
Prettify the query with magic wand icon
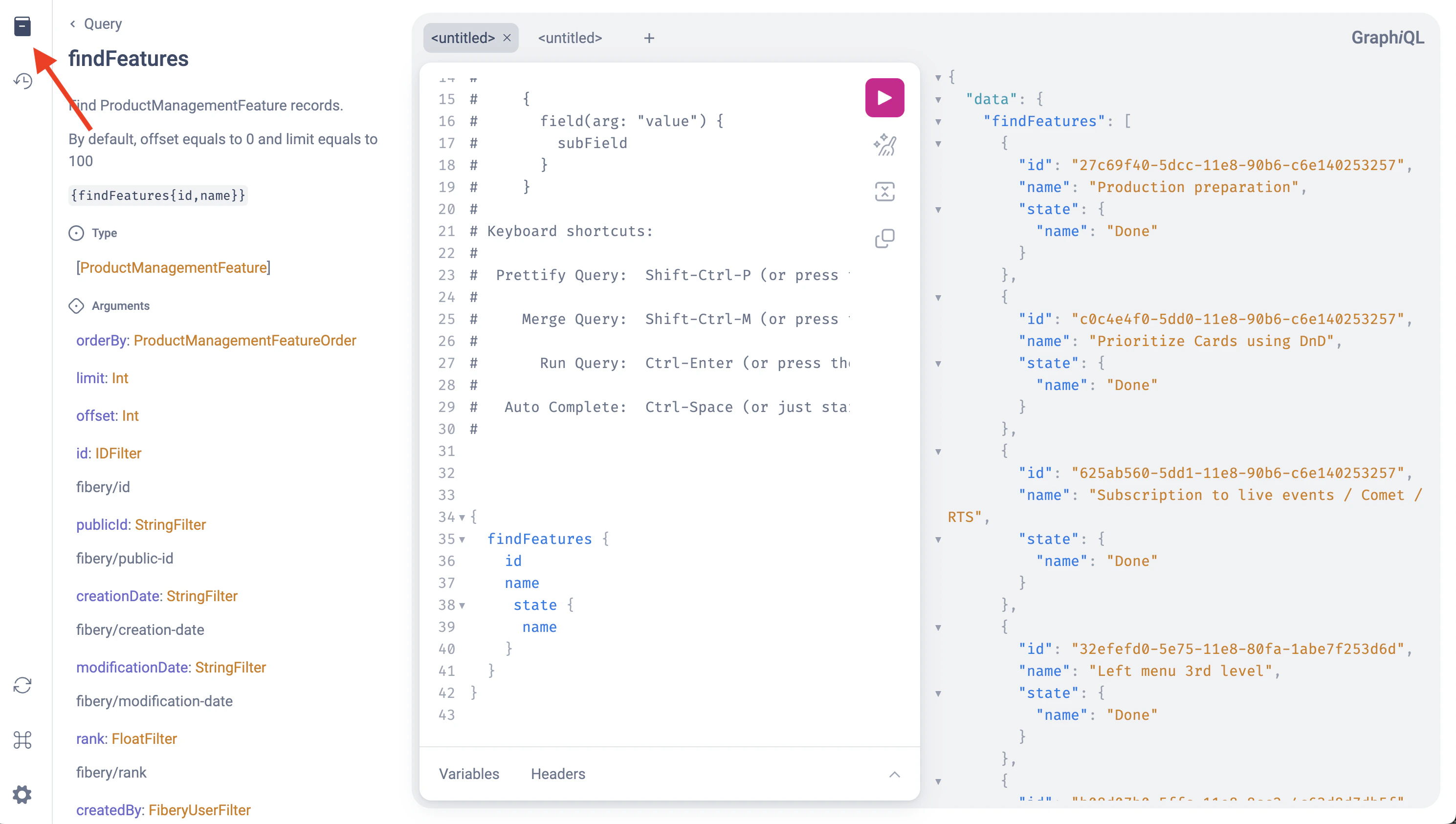click(x=884, y=145)
